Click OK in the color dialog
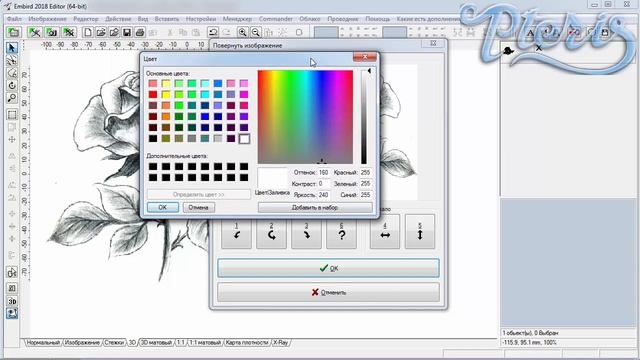This screenshot has height=360, width=640. (x=162, y=207)
